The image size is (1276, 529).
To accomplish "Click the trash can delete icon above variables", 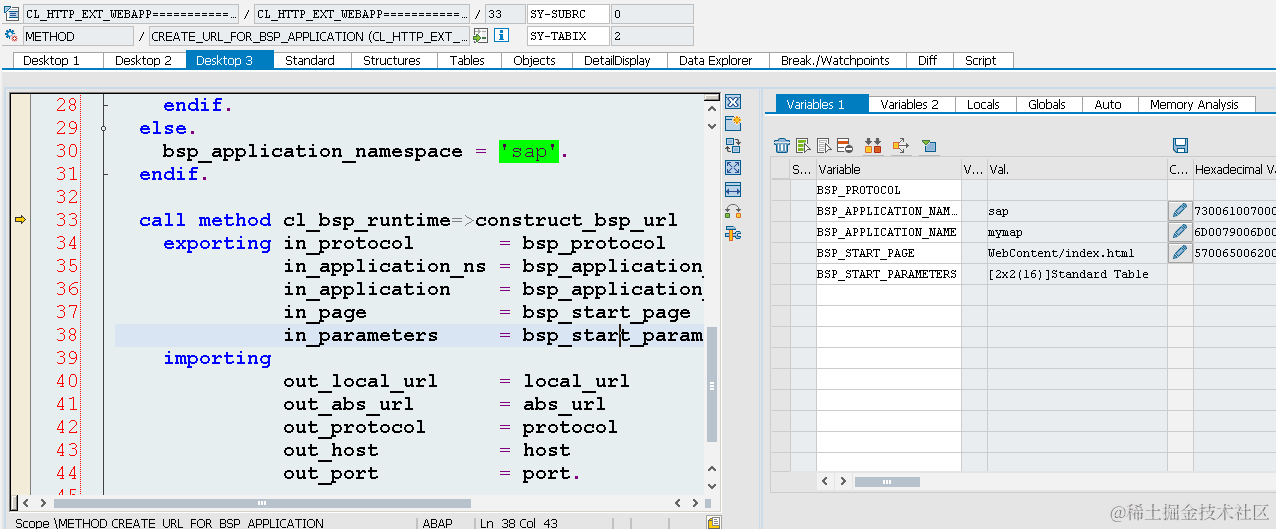I will coord(782,146).
